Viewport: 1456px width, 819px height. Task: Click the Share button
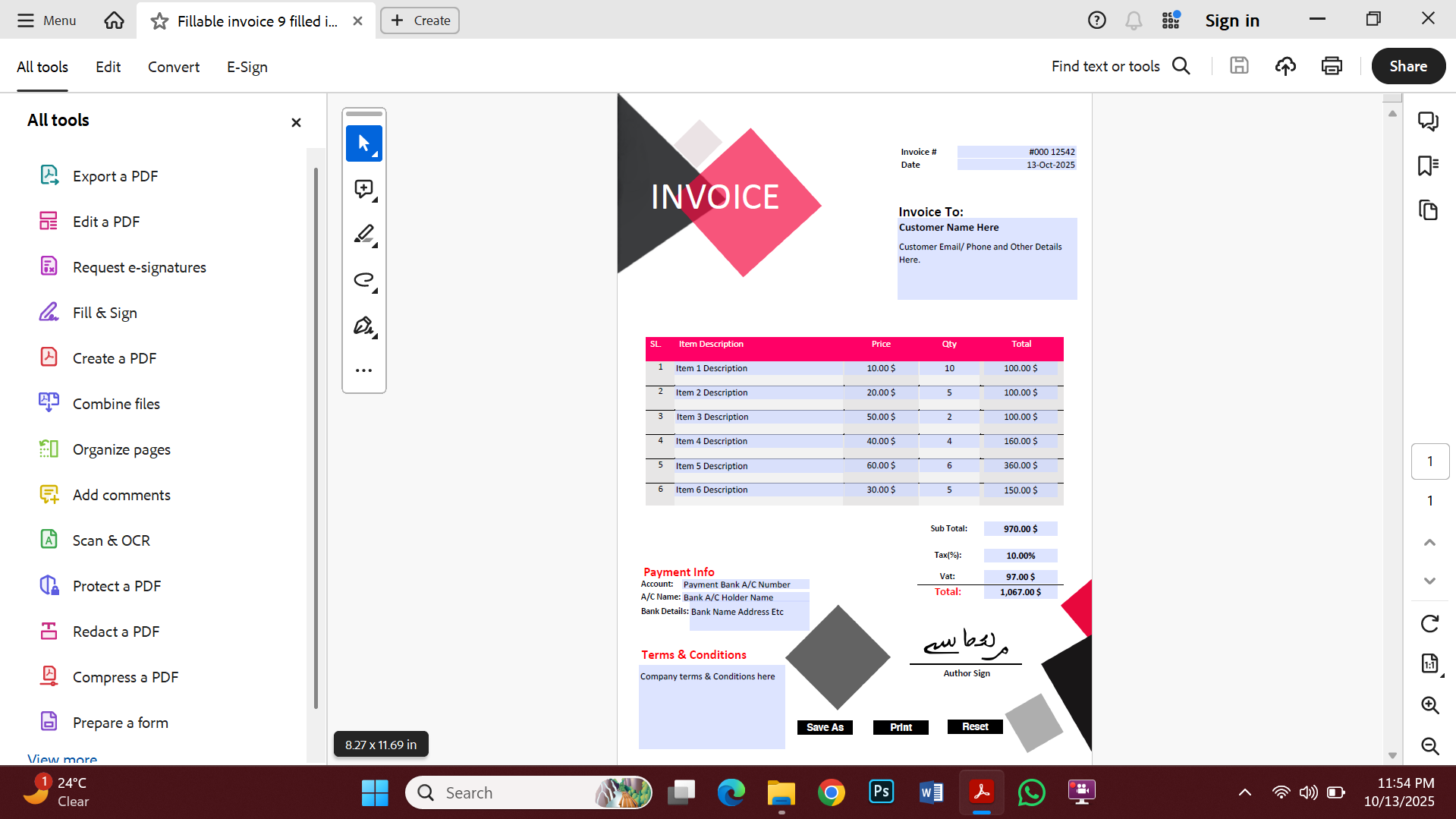(x=1407, y=66)
